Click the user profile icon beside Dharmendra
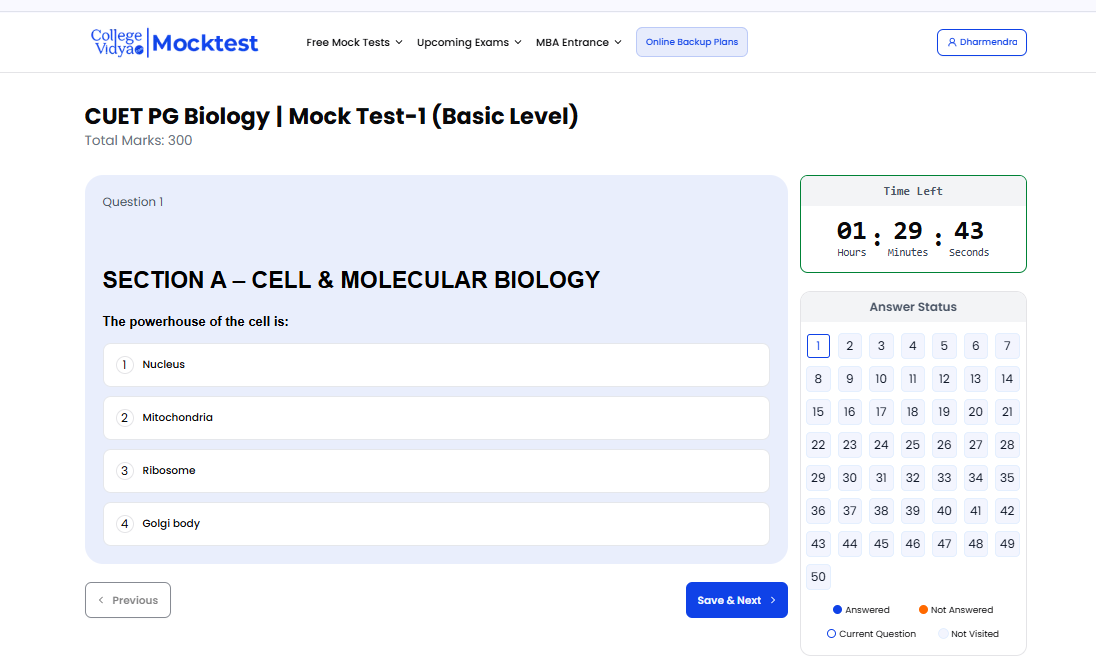 952,42
